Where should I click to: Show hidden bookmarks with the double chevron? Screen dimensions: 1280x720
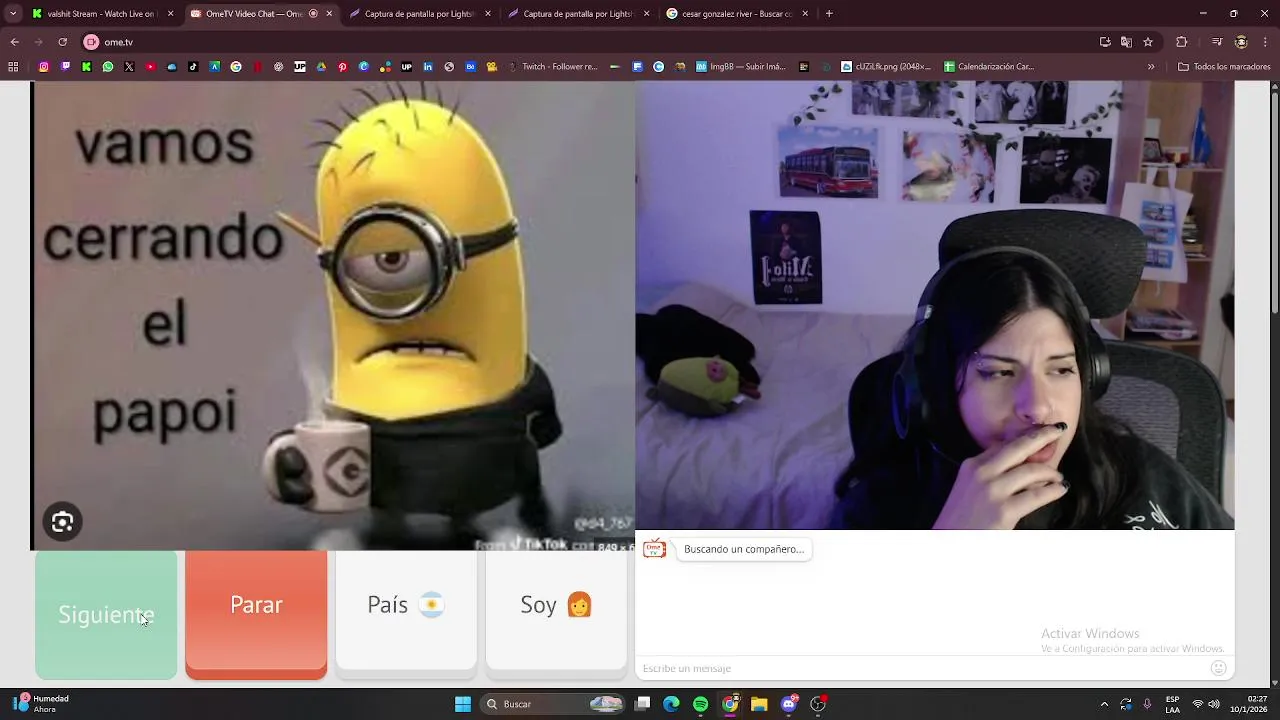1151,67
